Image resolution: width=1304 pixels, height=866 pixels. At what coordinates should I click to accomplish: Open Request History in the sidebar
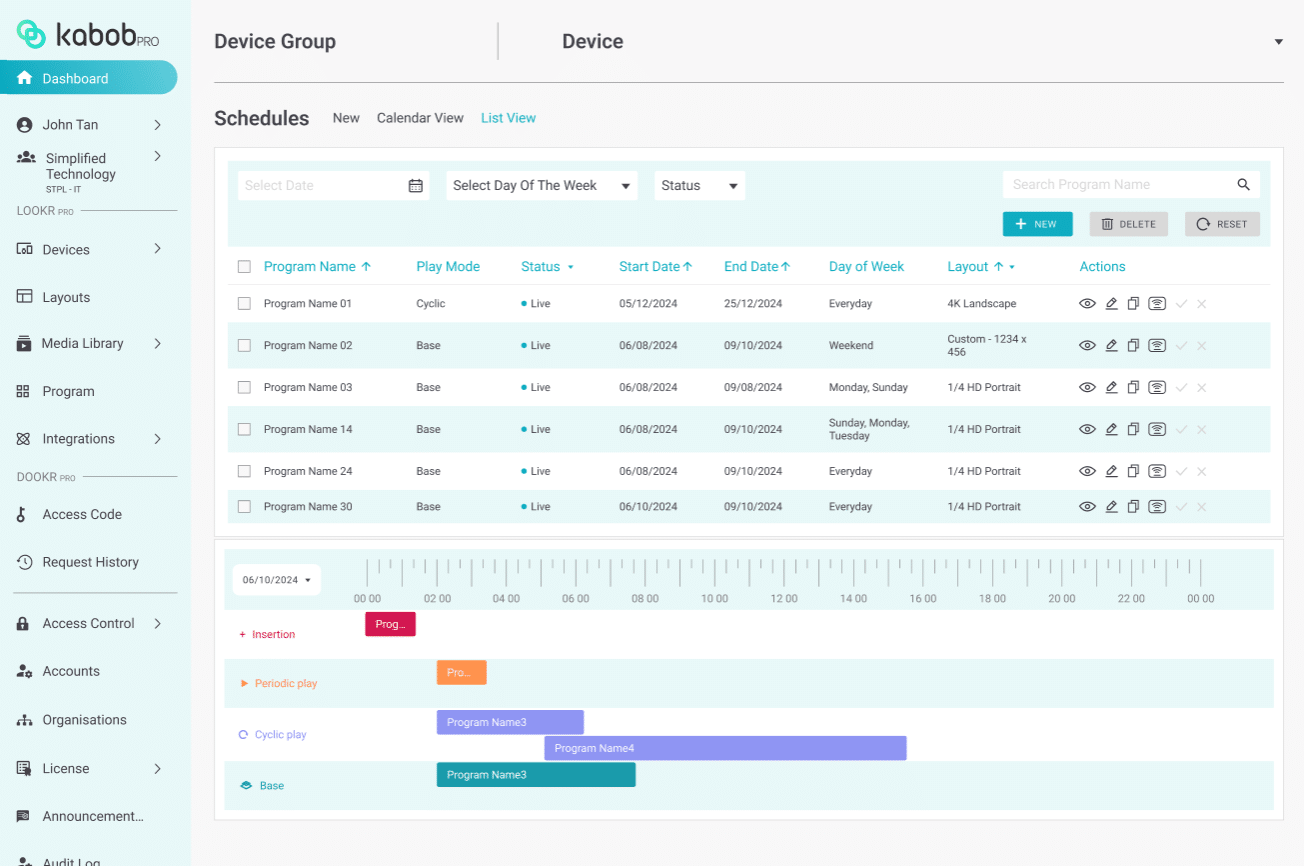pos(90,562)
